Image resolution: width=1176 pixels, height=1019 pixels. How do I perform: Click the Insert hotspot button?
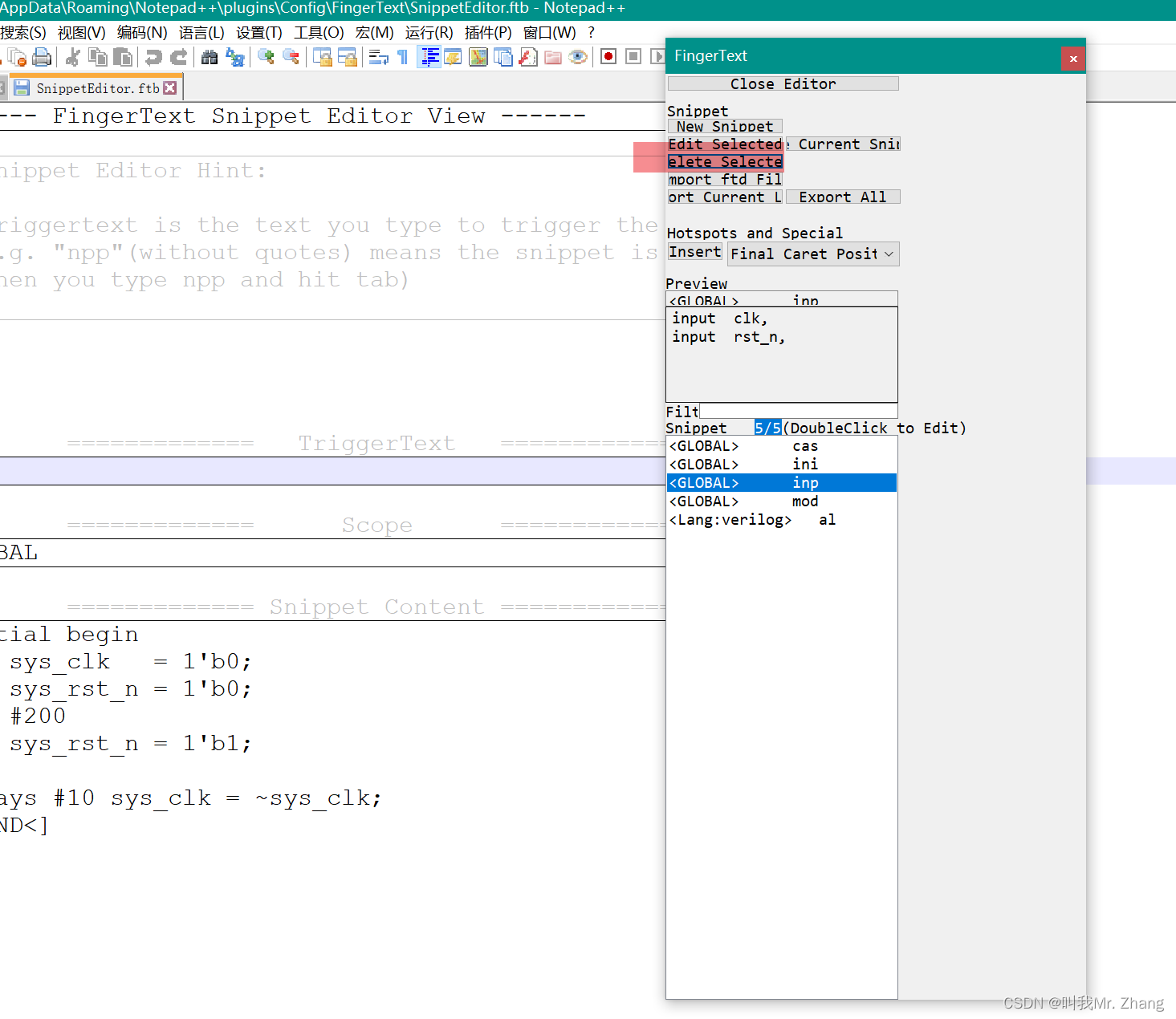(x=694, y=252)
